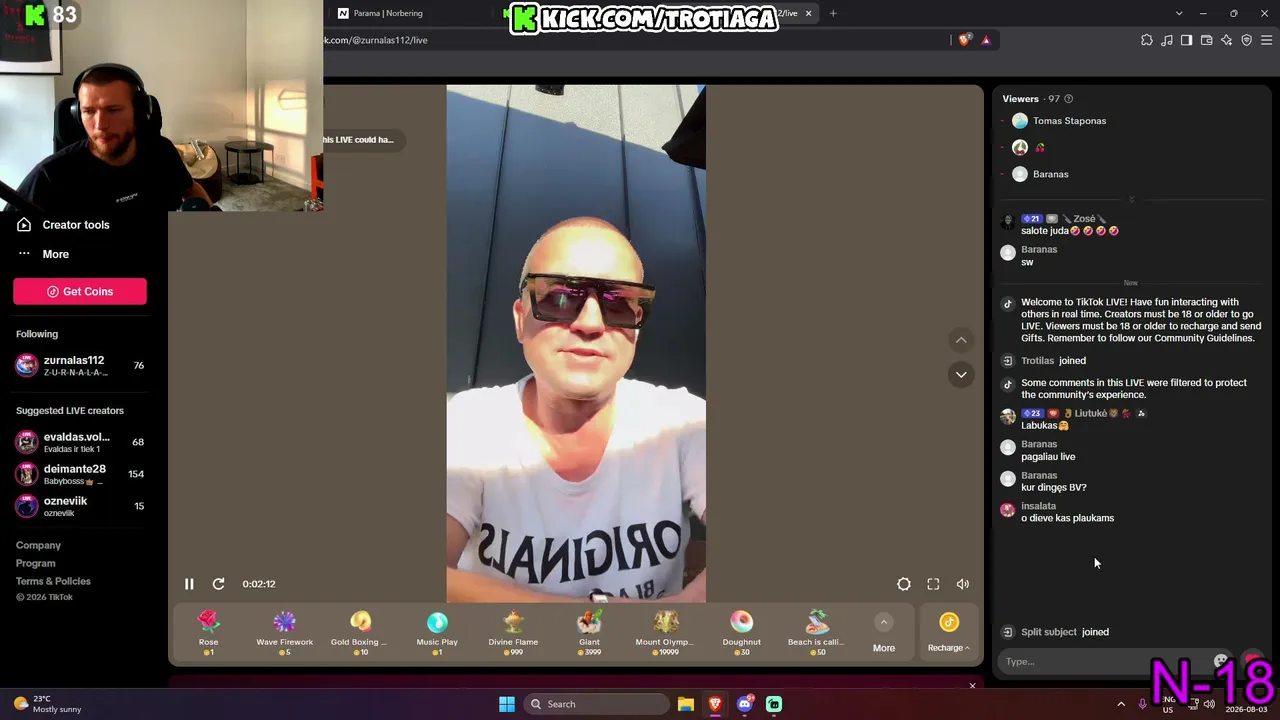Send the Music Play gift
Screen dimensions: 1280x720
[437, 633]
